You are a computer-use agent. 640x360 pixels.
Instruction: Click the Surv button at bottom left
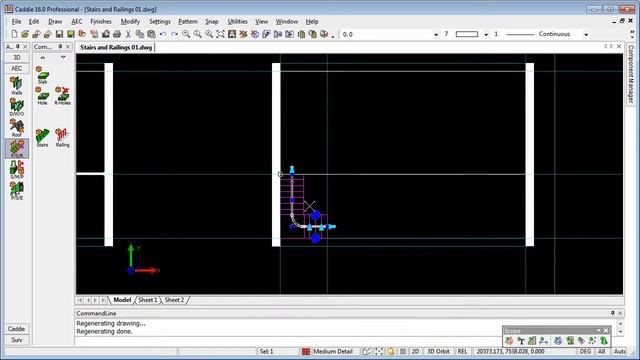point(17,340)
